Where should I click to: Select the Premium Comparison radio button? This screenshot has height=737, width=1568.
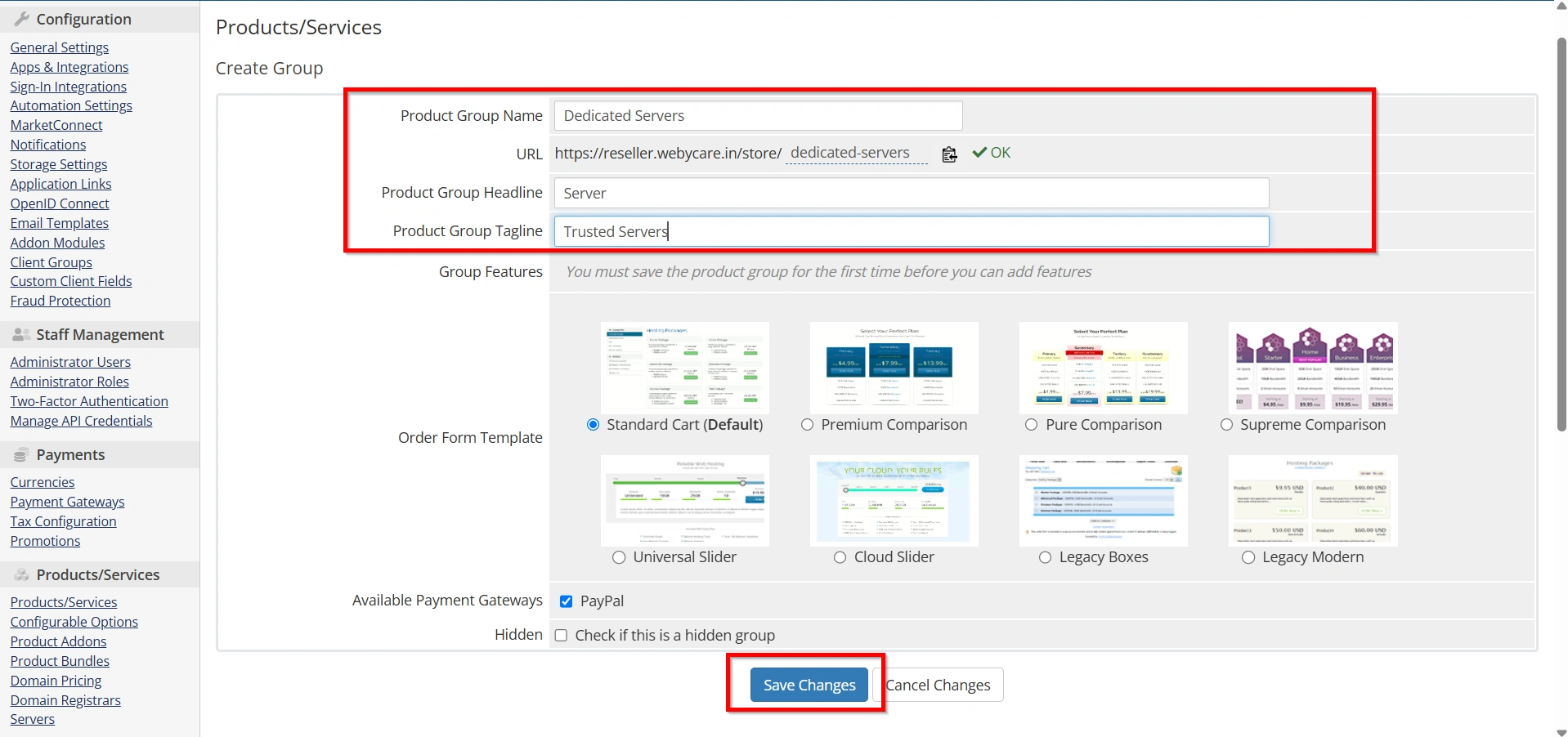(808, 425)
